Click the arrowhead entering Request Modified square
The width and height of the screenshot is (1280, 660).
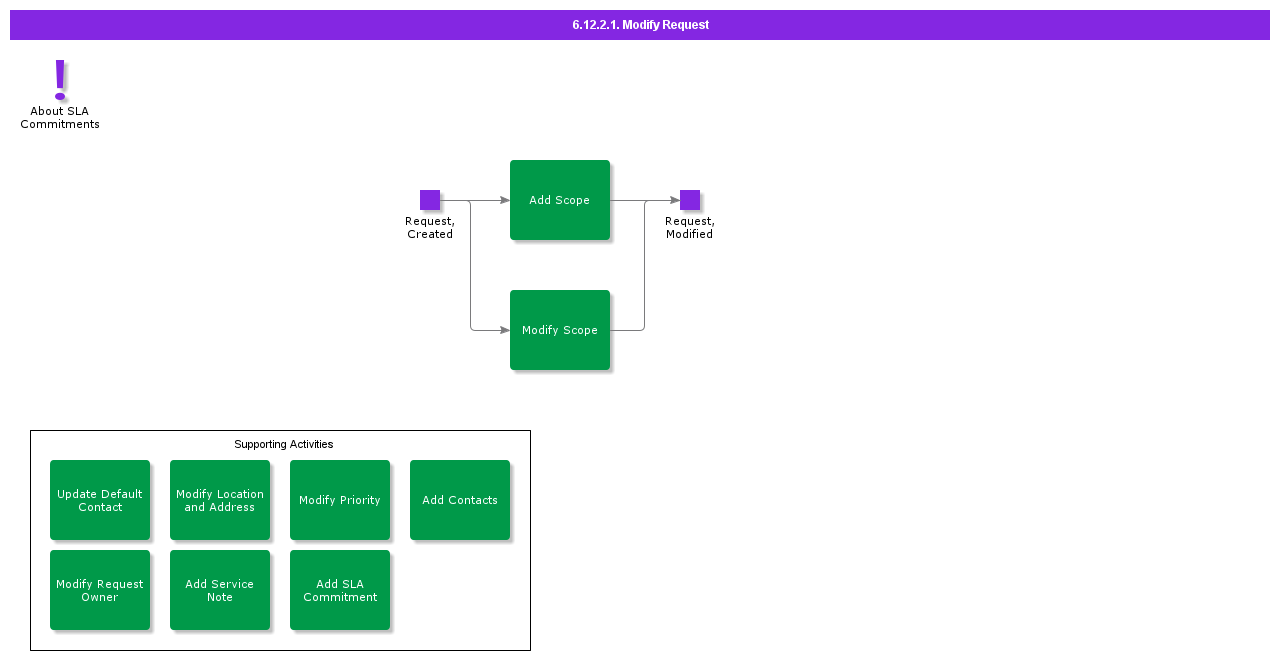point(675,200)
